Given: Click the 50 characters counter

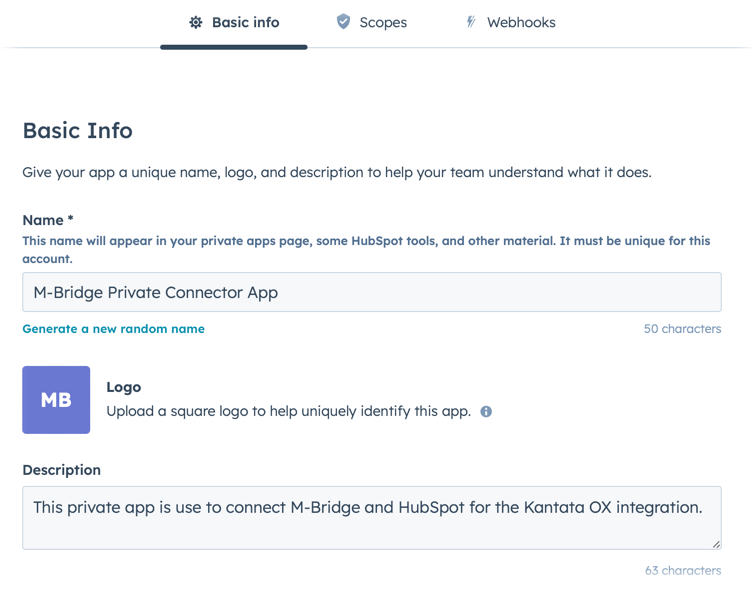Looking at the screenshot, I should (682, 329).
